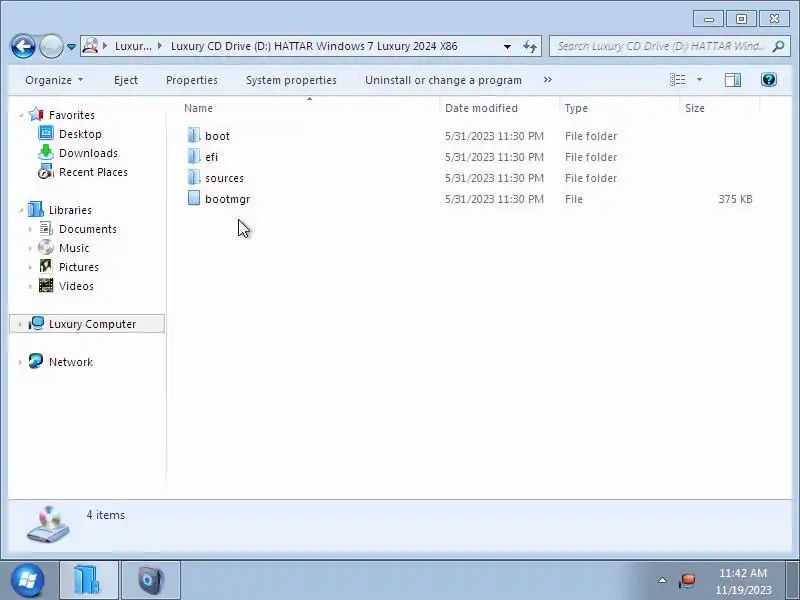Select the sources folder icon
This screenshot has width=800, height=600.
pos(194,177)
